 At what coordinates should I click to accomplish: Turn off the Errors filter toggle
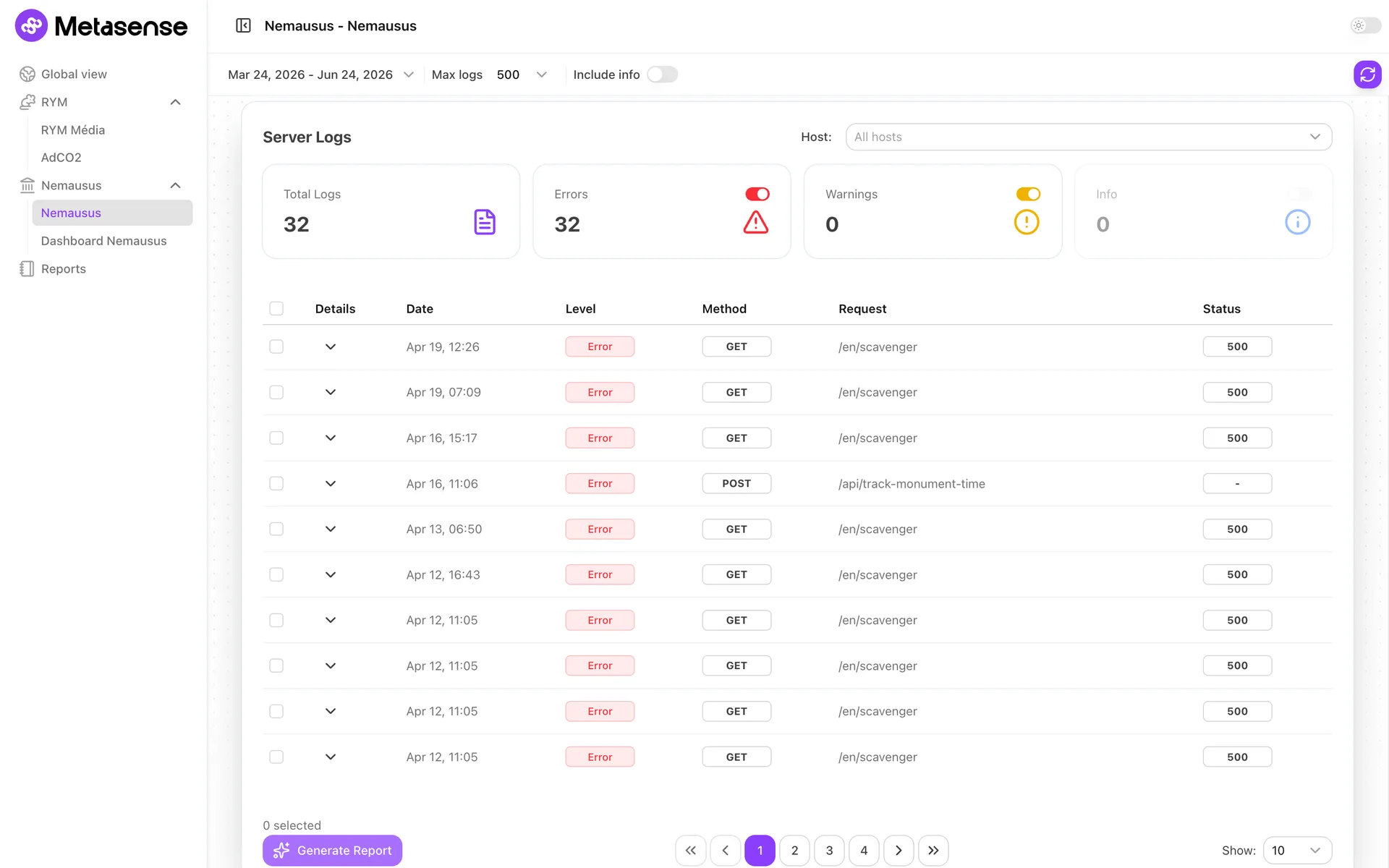(x=757, y=194)
